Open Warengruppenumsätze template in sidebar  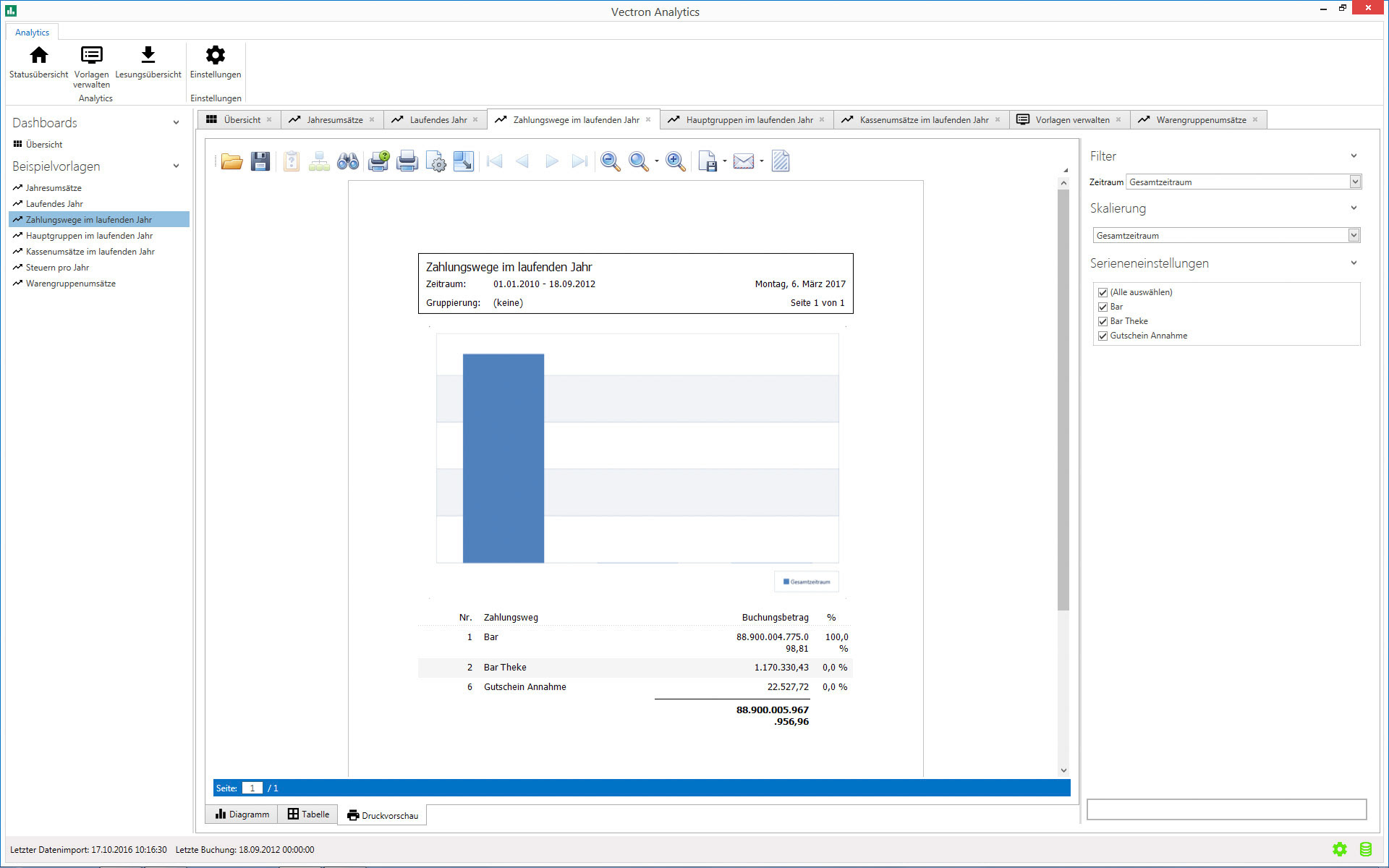pyautogui.click(x=70, y=284)
